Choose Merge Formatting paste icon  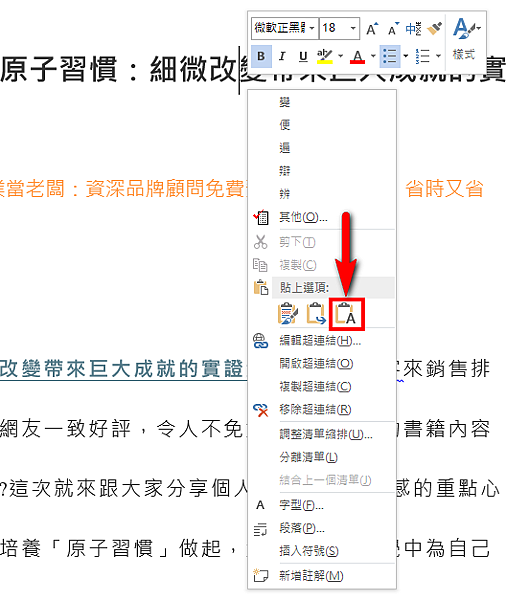316,314
